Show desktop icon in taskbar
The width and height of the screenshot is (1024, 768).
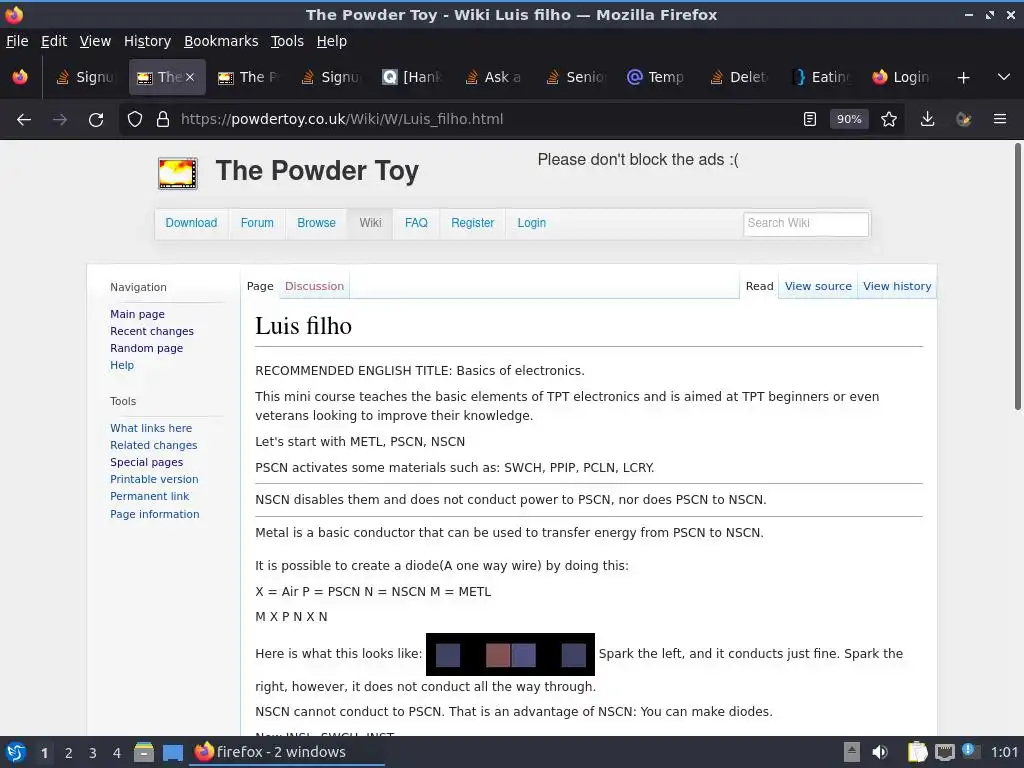coord(173,752)
